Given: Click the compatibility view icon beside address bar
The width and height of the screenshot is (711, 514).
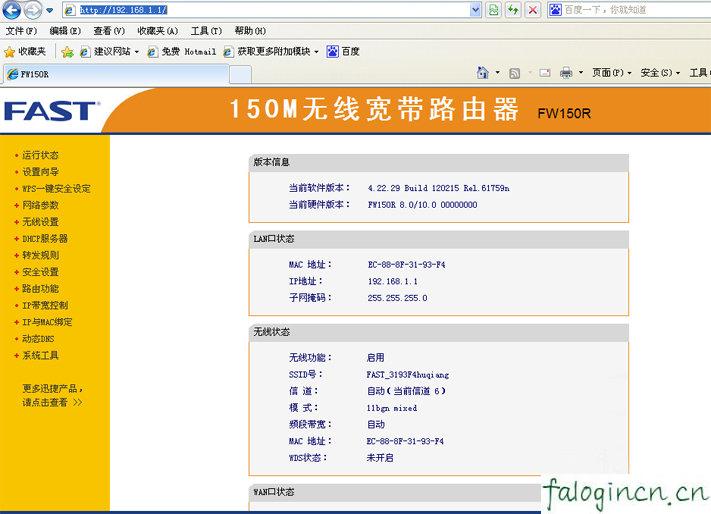Looking at the screenshot, I should tap(494, 10).
